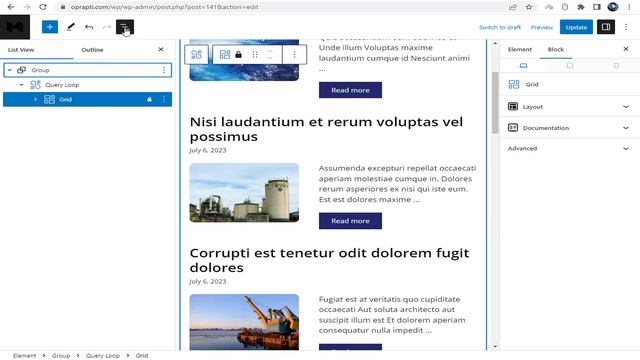Image resolution: width=640 pixels, height=360 pixels.
Task: Click the Grid block title in sidebar
Action: [532, 84]
